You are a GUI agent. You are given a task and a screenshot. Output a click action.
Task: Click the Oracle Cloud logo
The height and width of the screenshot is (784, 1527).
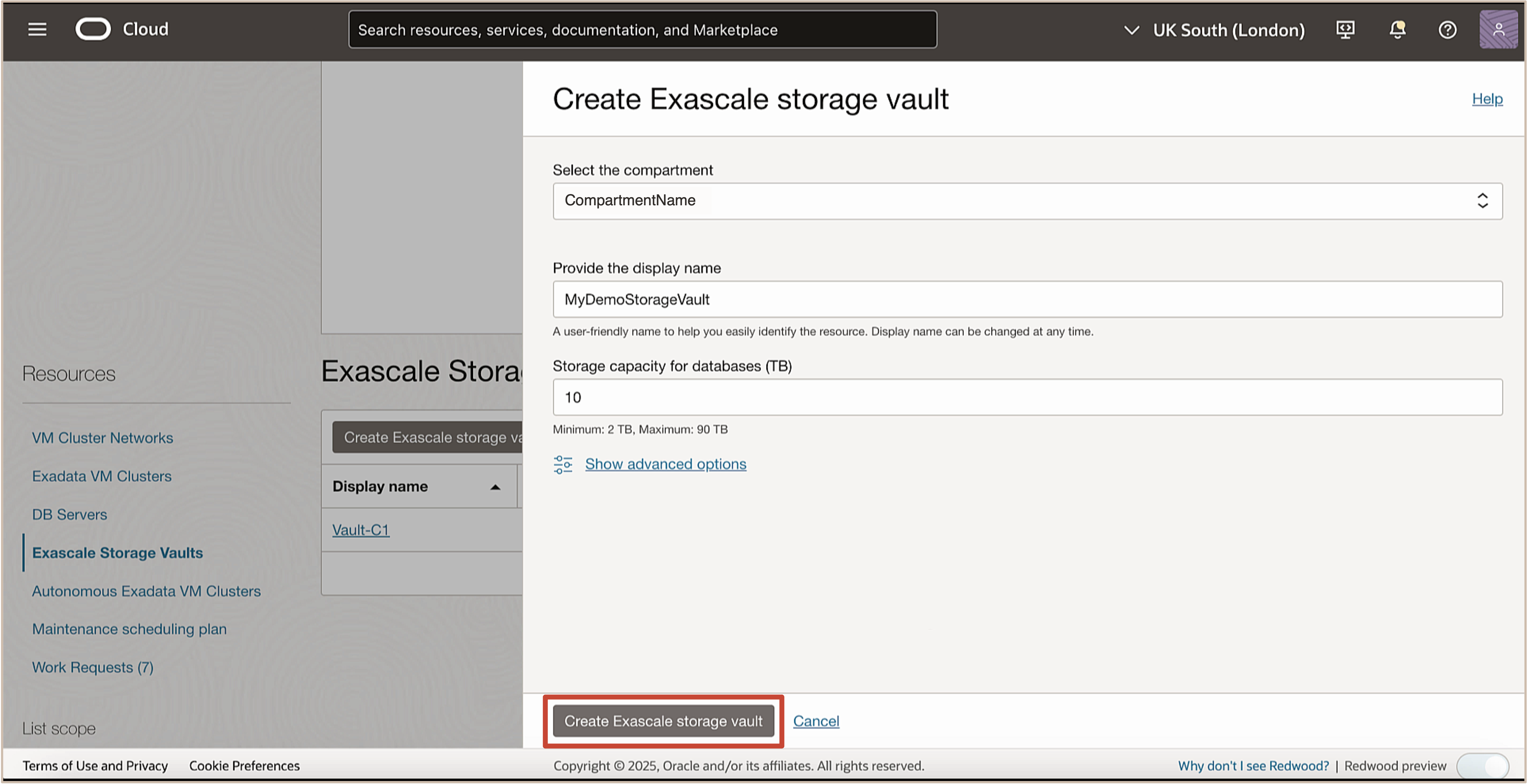pos(93,29)
